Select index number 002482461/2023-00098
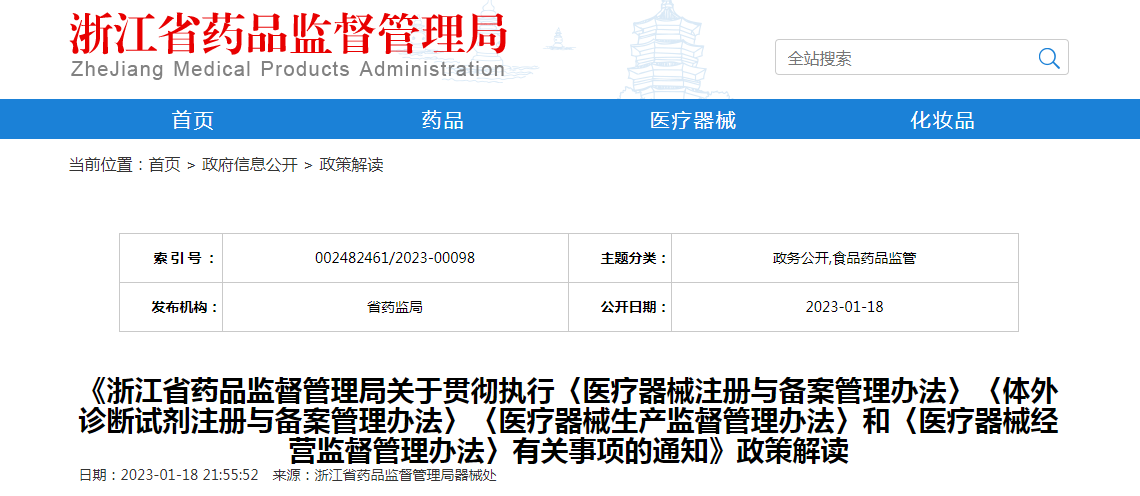This screenshot has width=1140, height=496. coord(395,258)
